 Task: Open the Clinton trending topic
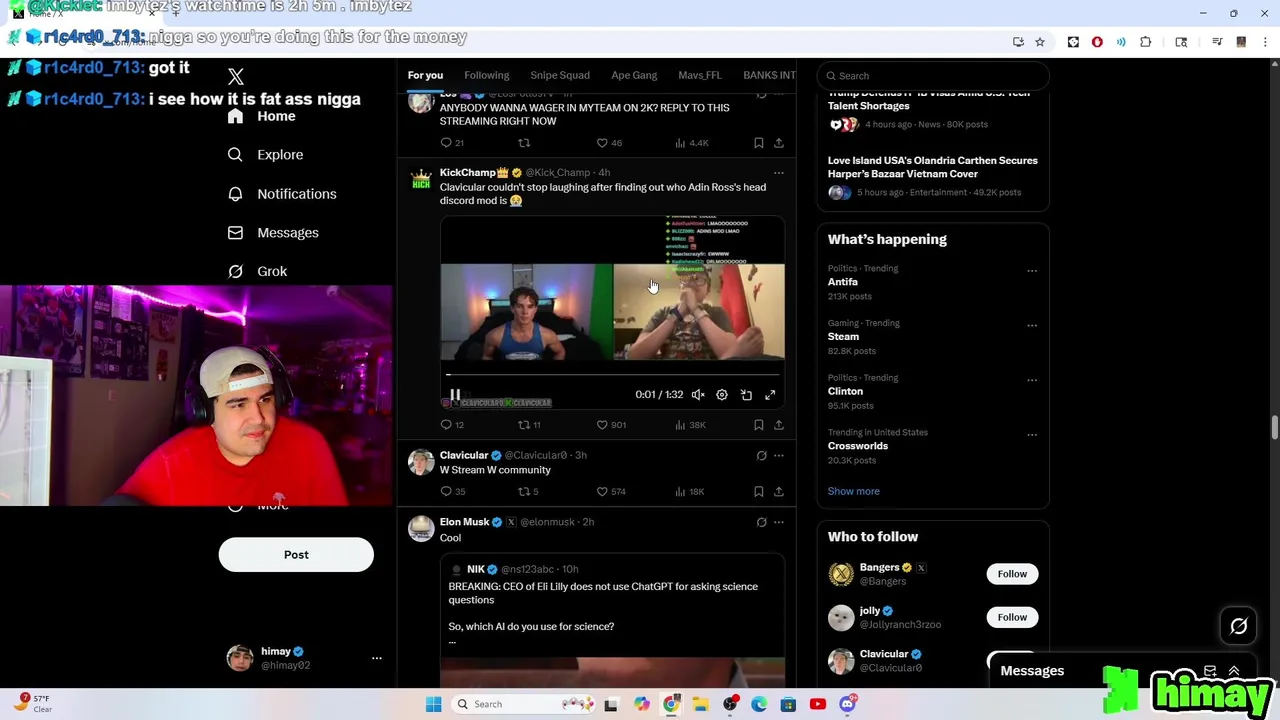click(x=845, y=392)
